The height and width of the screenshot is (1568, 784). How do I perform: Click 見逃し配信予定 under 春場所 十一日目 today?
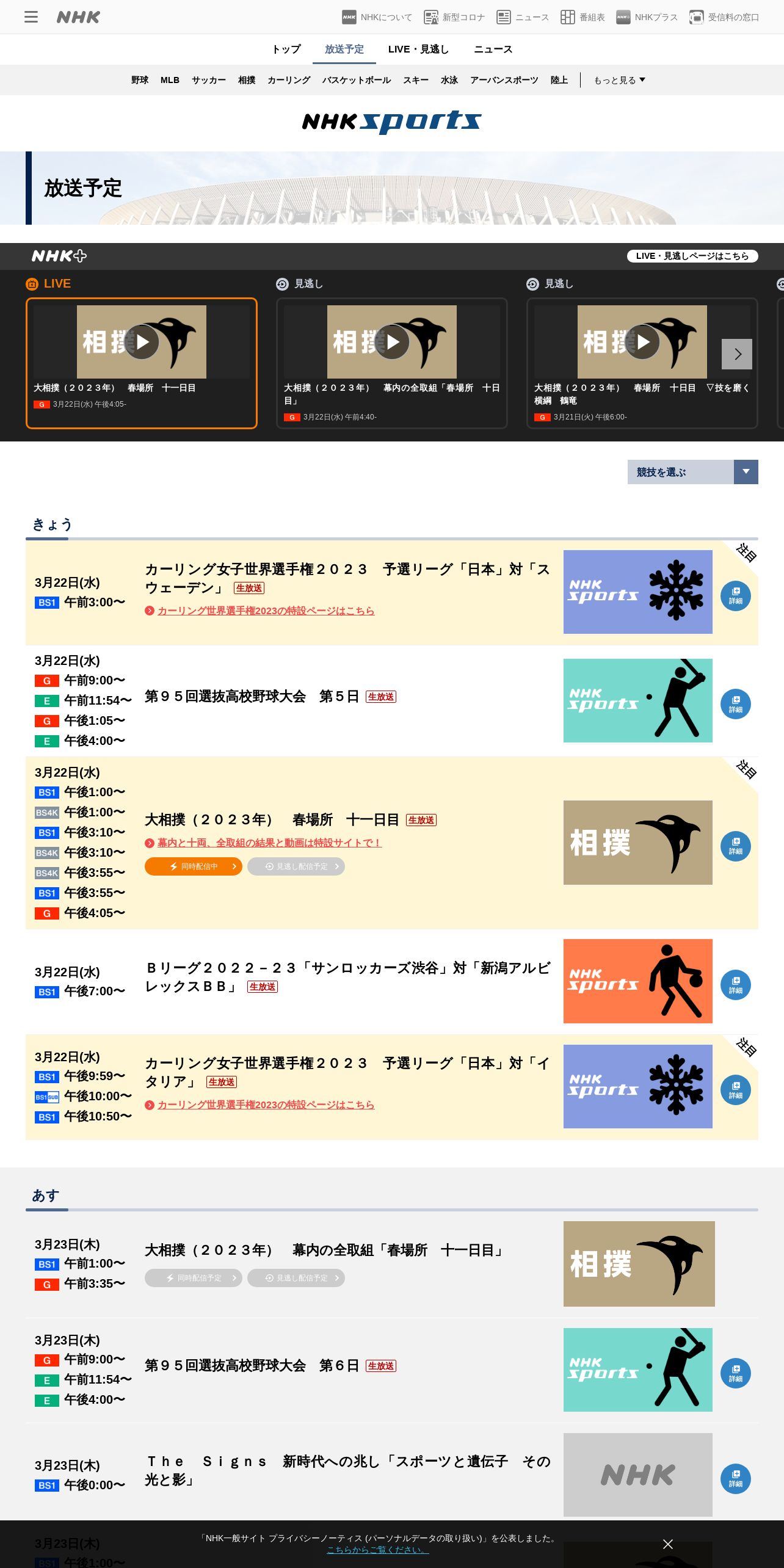pos(296,866)
